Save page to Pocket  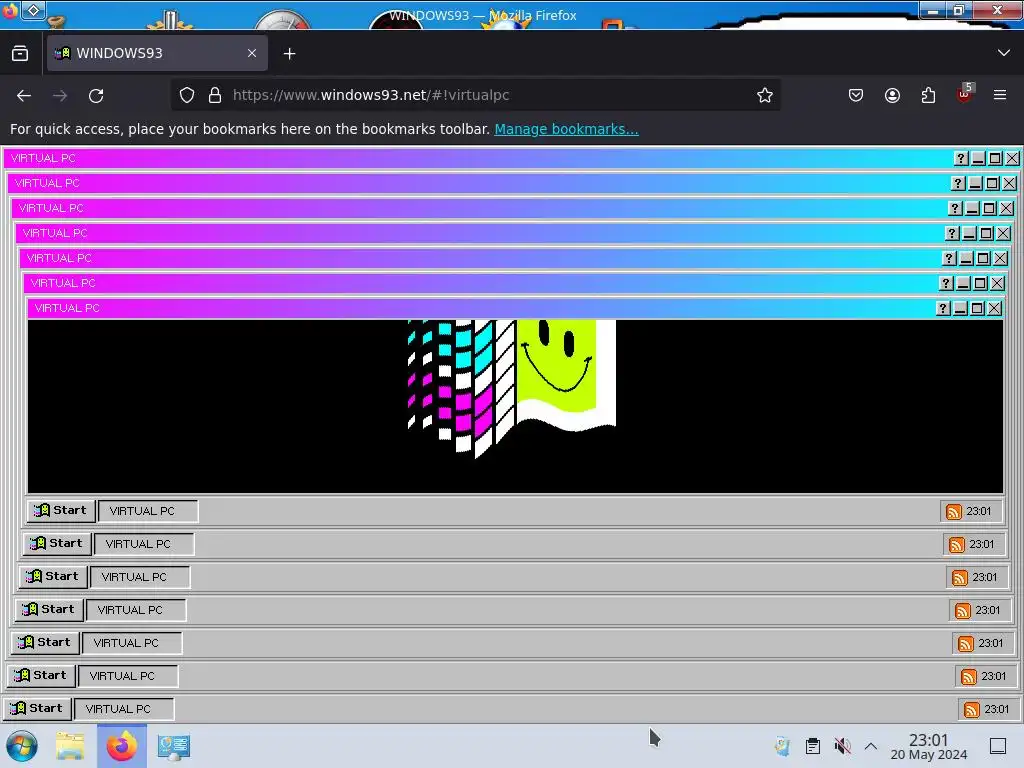tap(856, 95)
